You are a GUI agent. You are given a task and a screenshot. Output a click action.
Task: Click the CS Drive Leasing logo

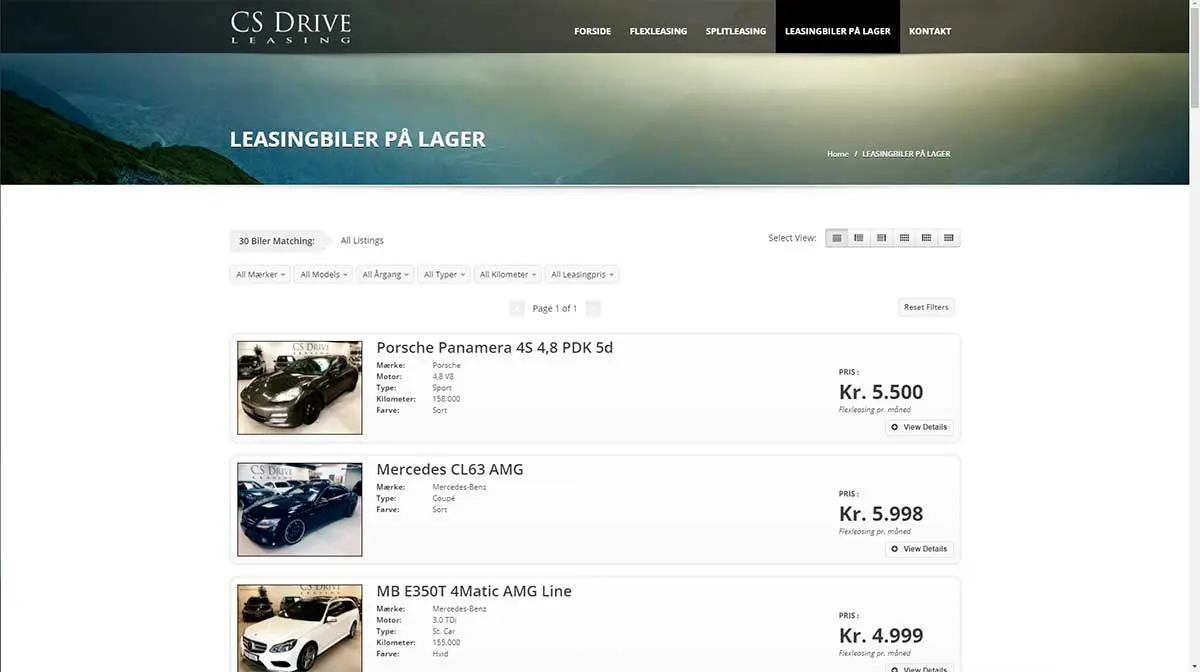[x=291, y=27]
